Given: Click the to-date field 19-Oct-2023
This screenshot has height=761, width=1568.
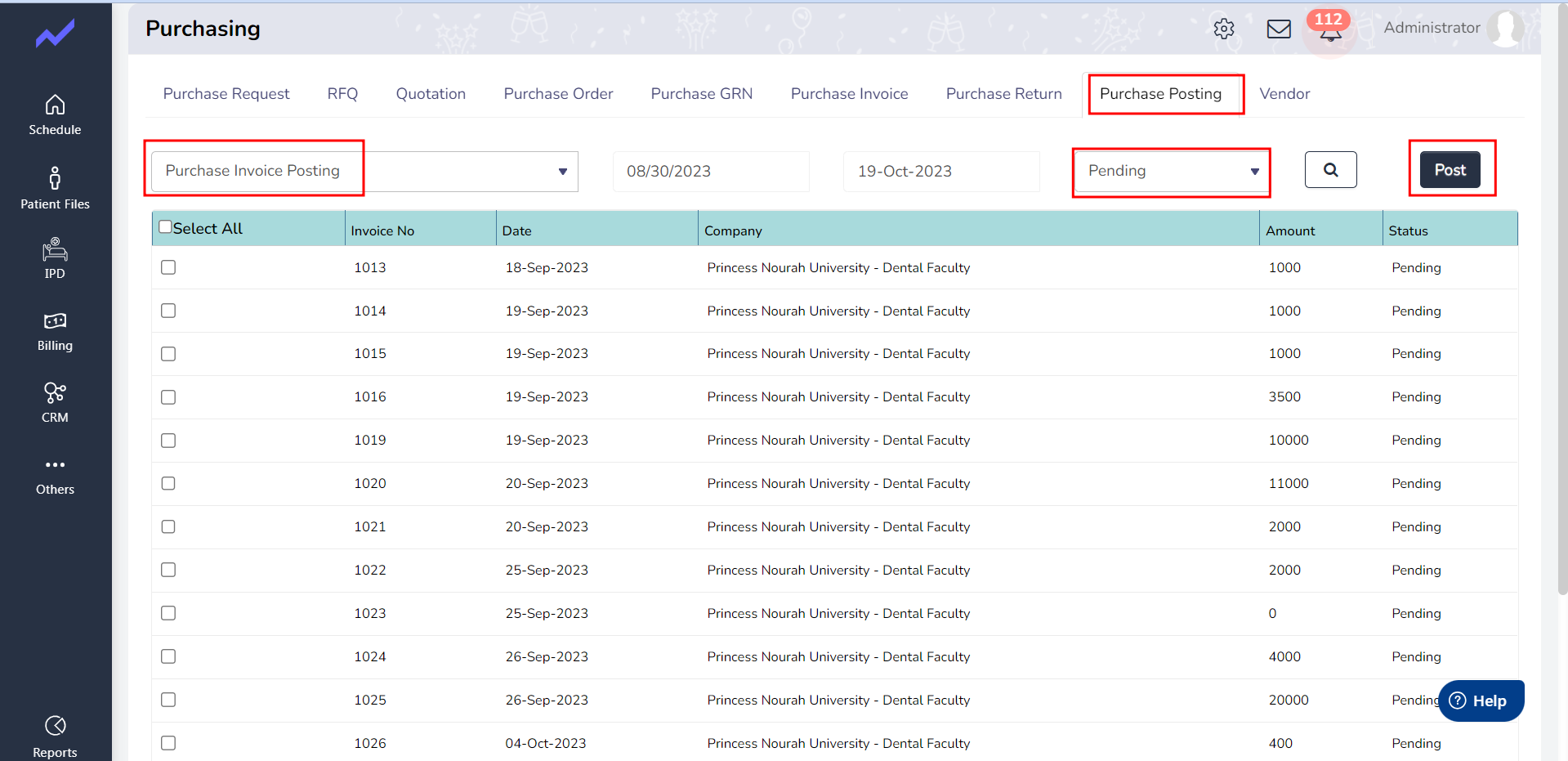Looking at the screenshot, I should click(941, 171).
